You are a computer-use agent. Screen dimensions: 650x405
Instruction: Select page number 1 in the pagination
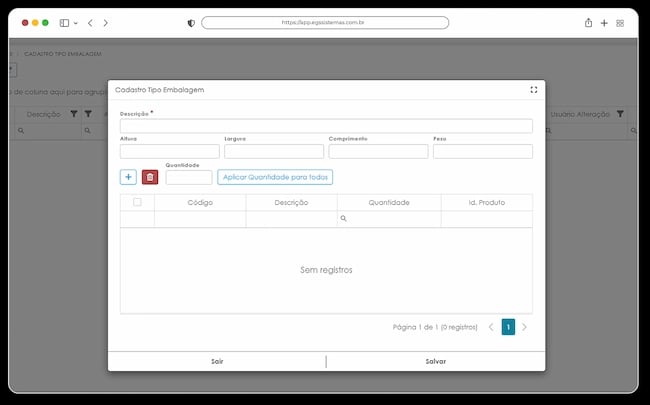point(508,327)
